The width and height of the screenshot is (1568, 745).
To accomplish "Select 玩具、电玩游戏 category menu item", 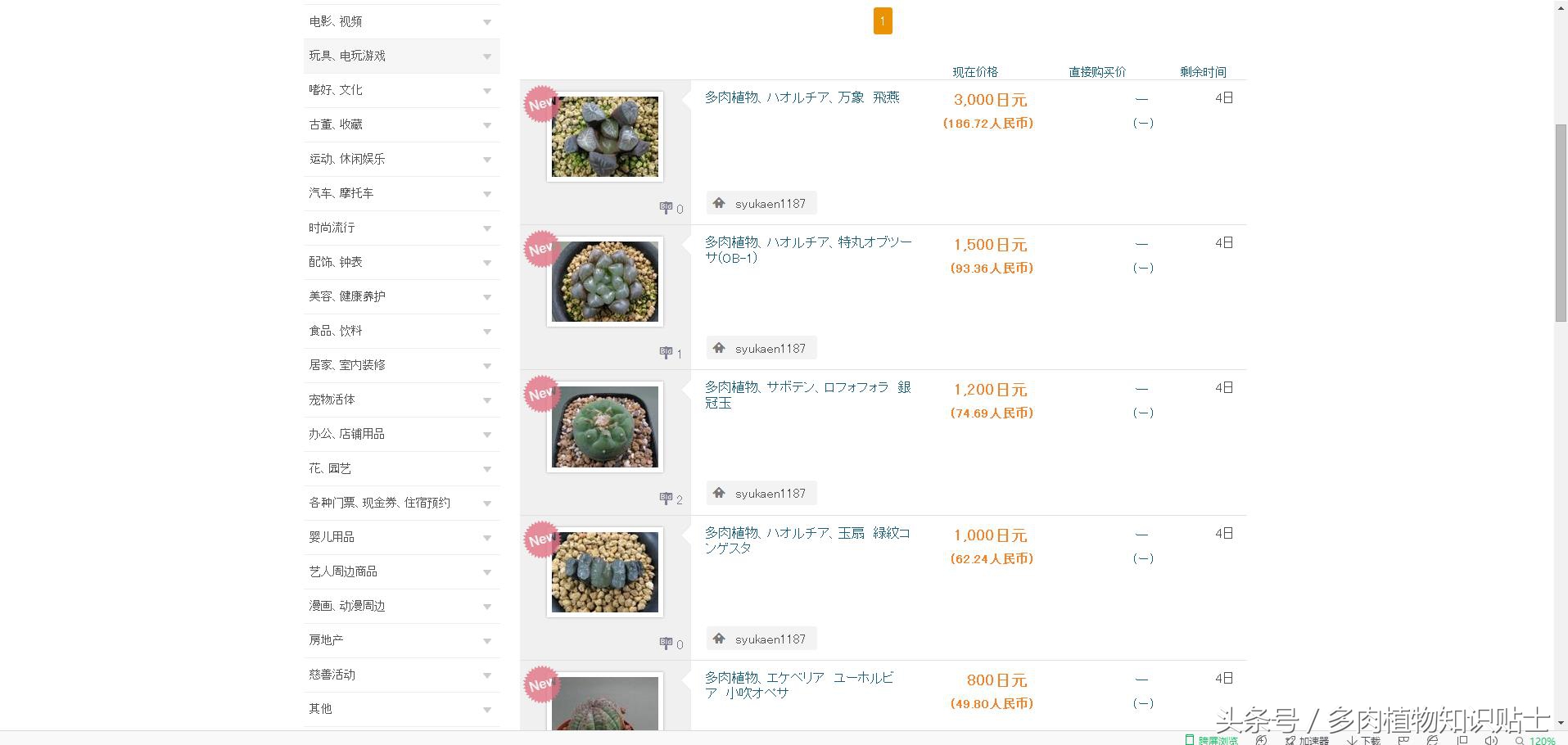I will [347, 56].
